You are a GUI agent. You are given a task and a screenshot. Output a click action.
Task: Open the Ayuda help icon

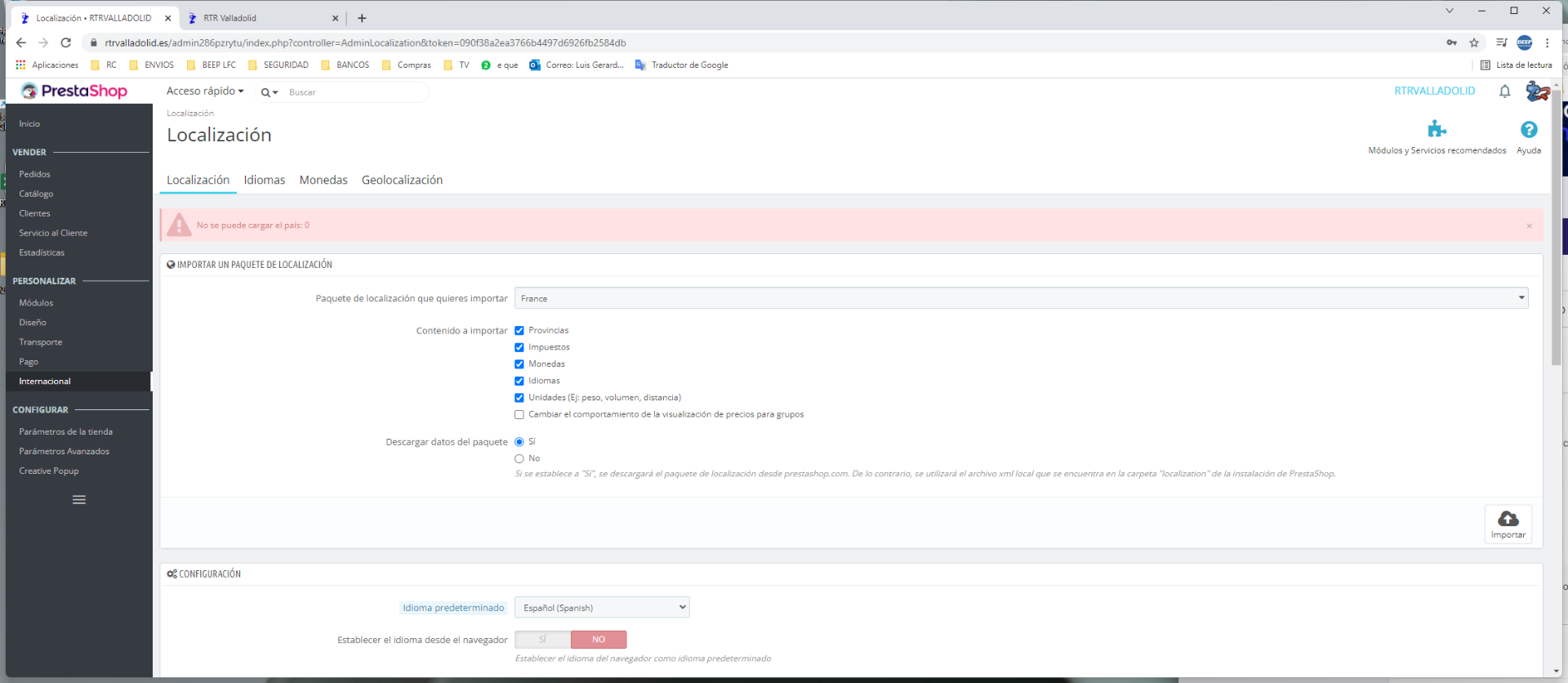coord(1529,129)
